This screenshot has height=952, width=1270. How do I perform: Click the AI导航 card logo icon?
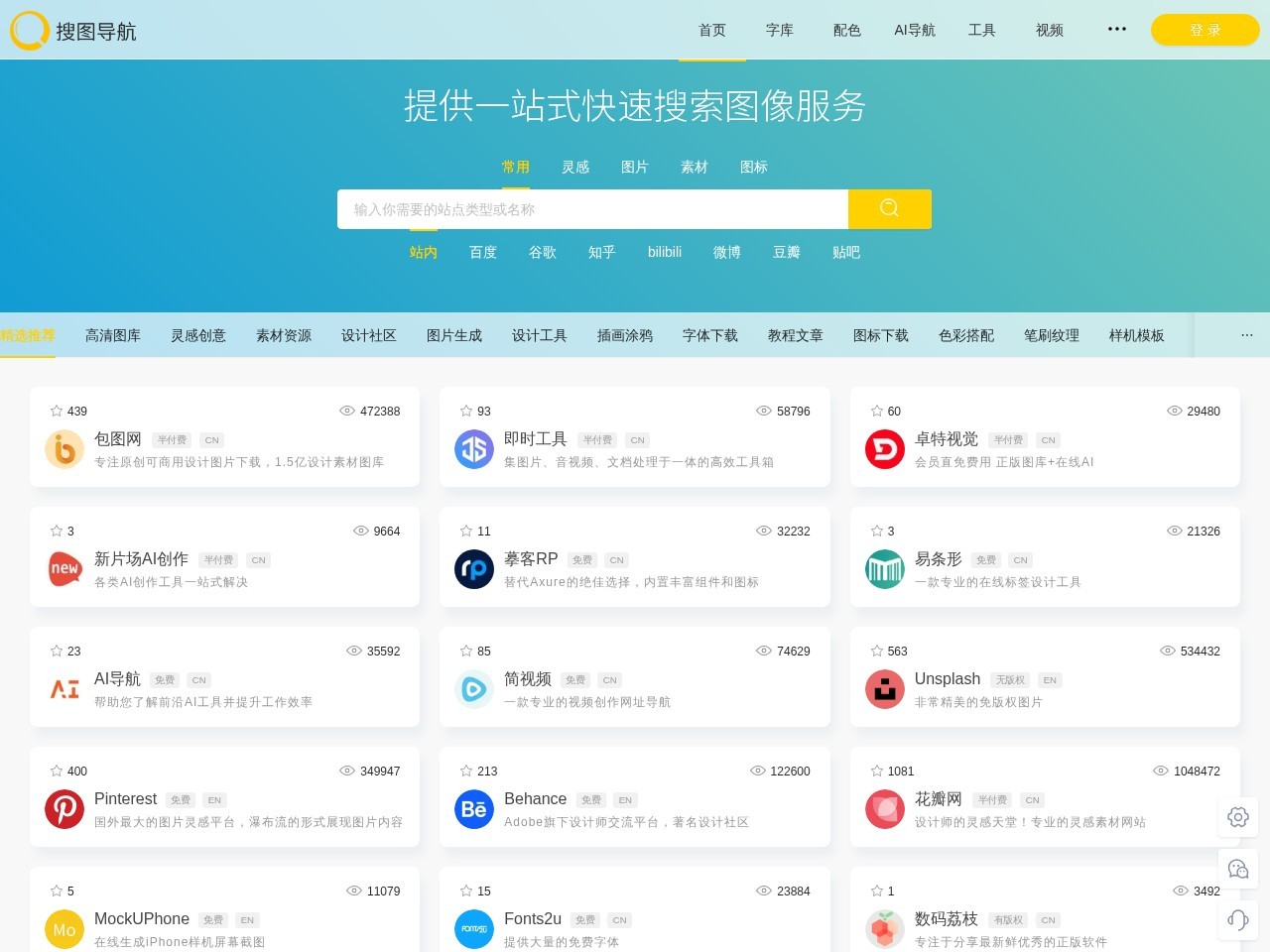pos(64,689)
